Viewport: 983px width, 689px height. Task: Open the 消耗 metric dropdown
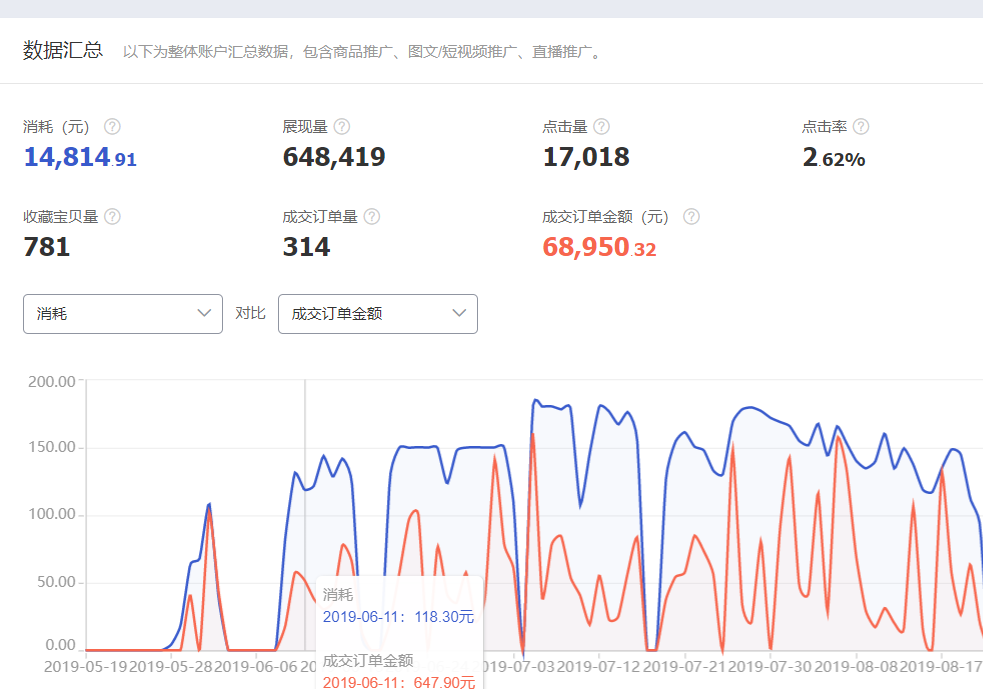coord(122,314)
